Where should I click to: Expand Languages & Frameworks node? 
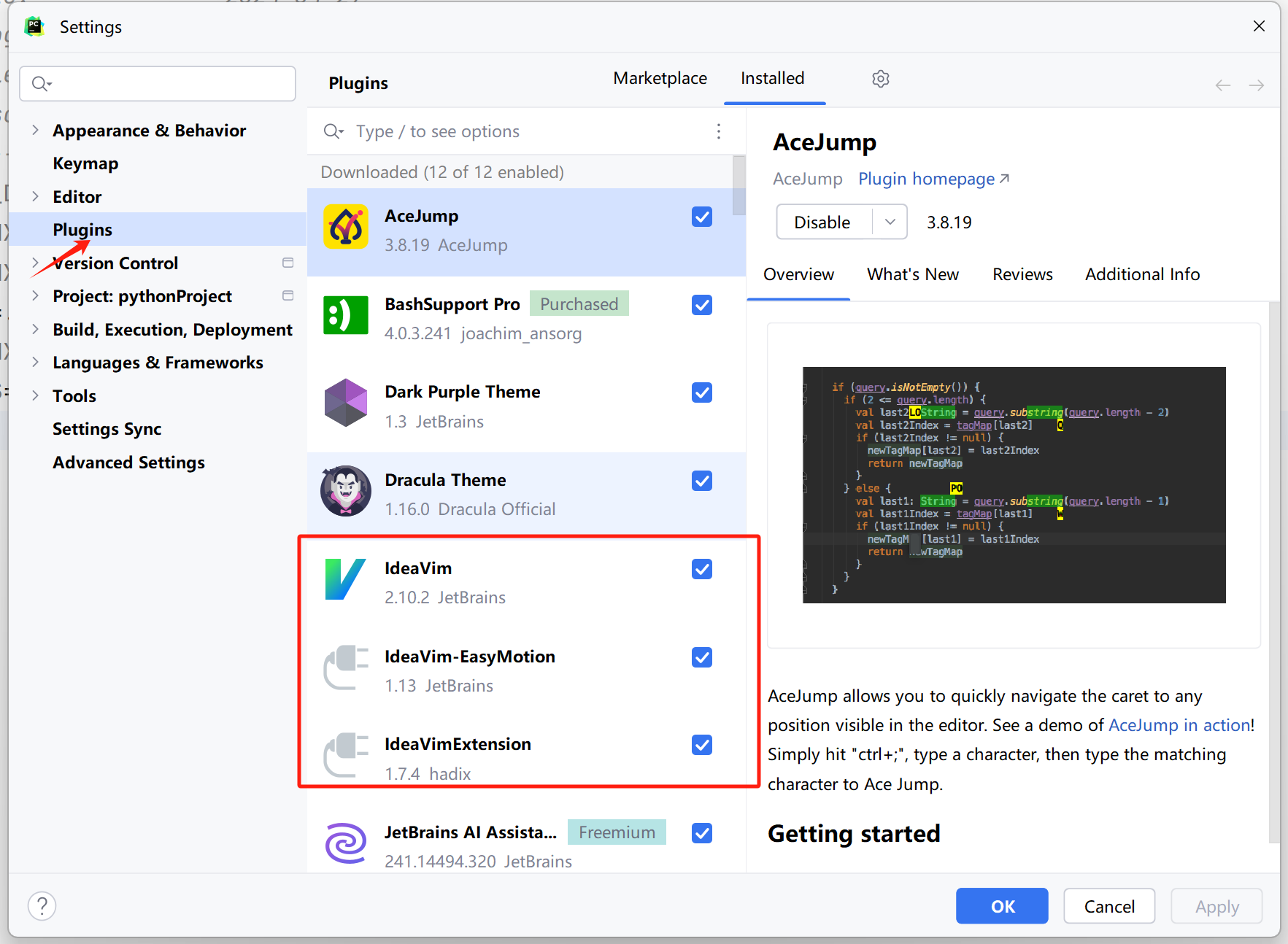(35, 362)
